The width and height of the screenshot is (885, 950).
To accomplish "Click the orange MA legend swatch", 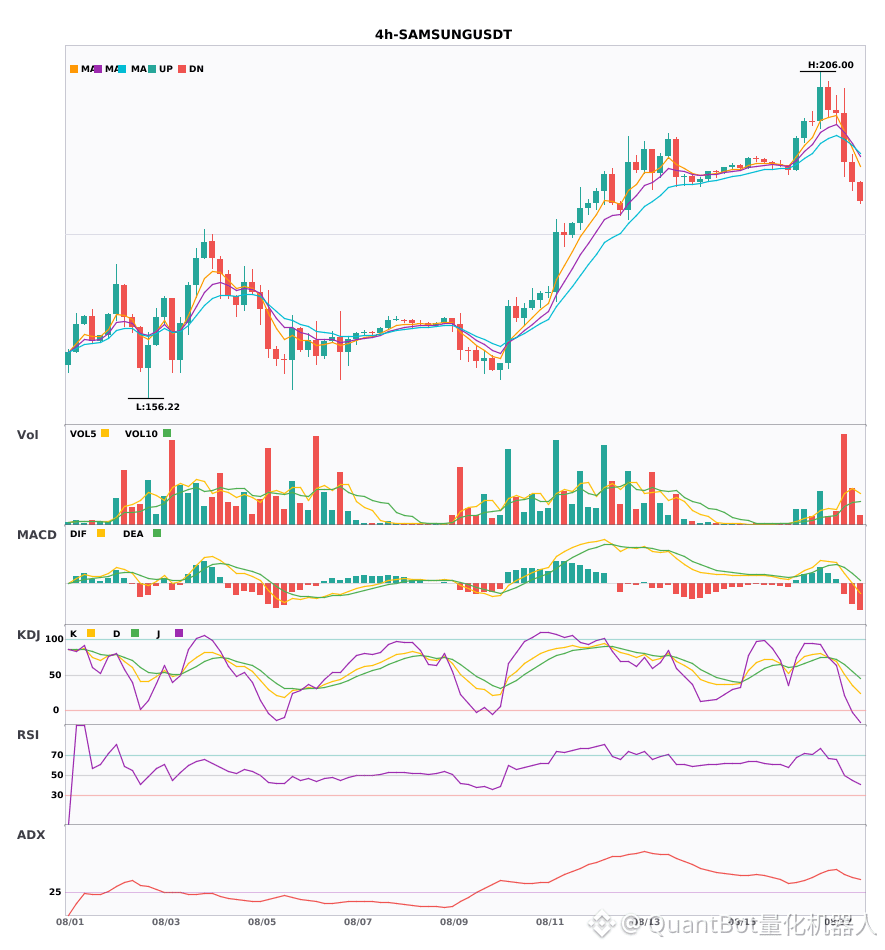I will click(74, 69).
